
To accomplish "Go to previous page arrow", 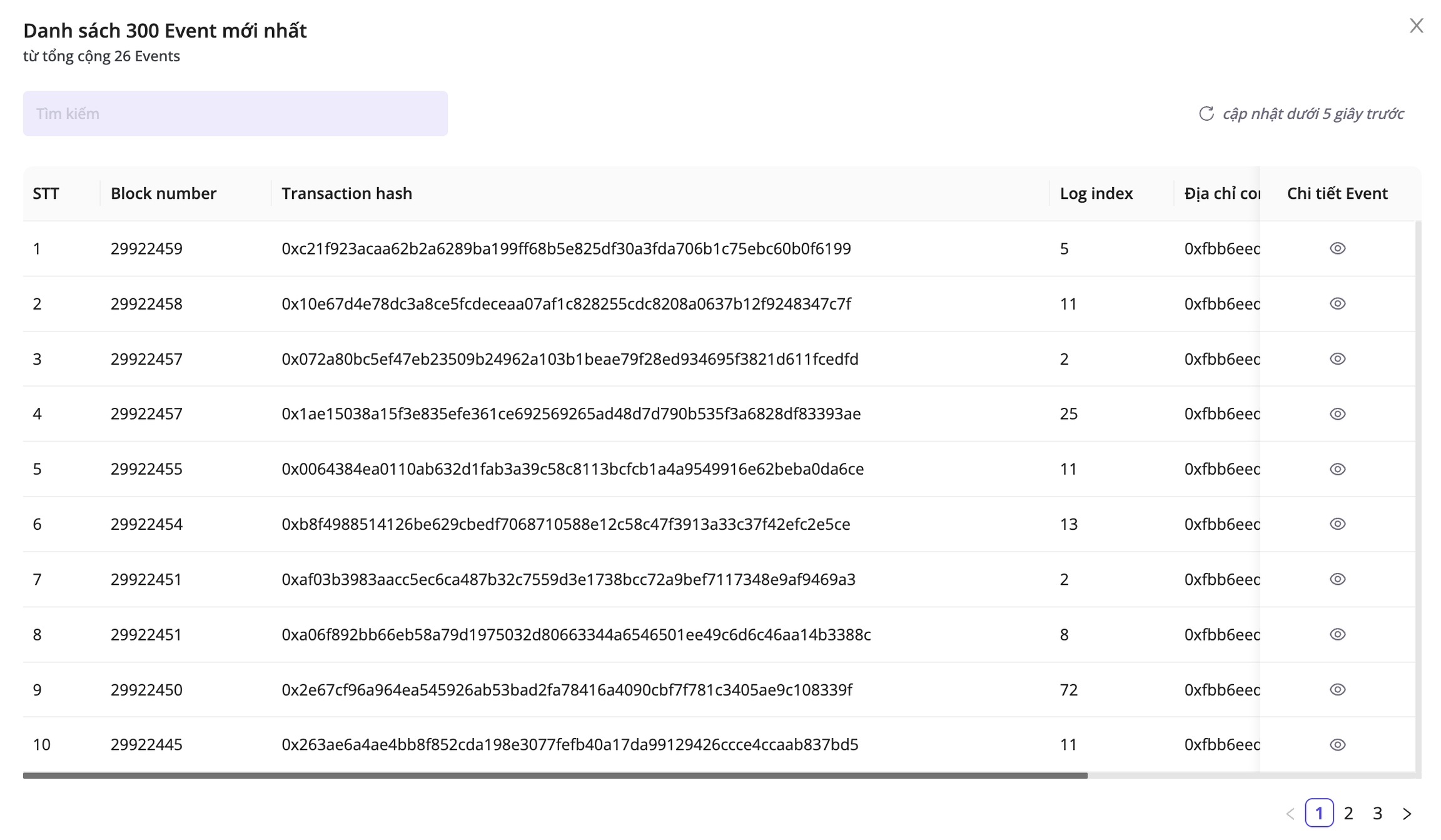I will (x=1290, y=813).
